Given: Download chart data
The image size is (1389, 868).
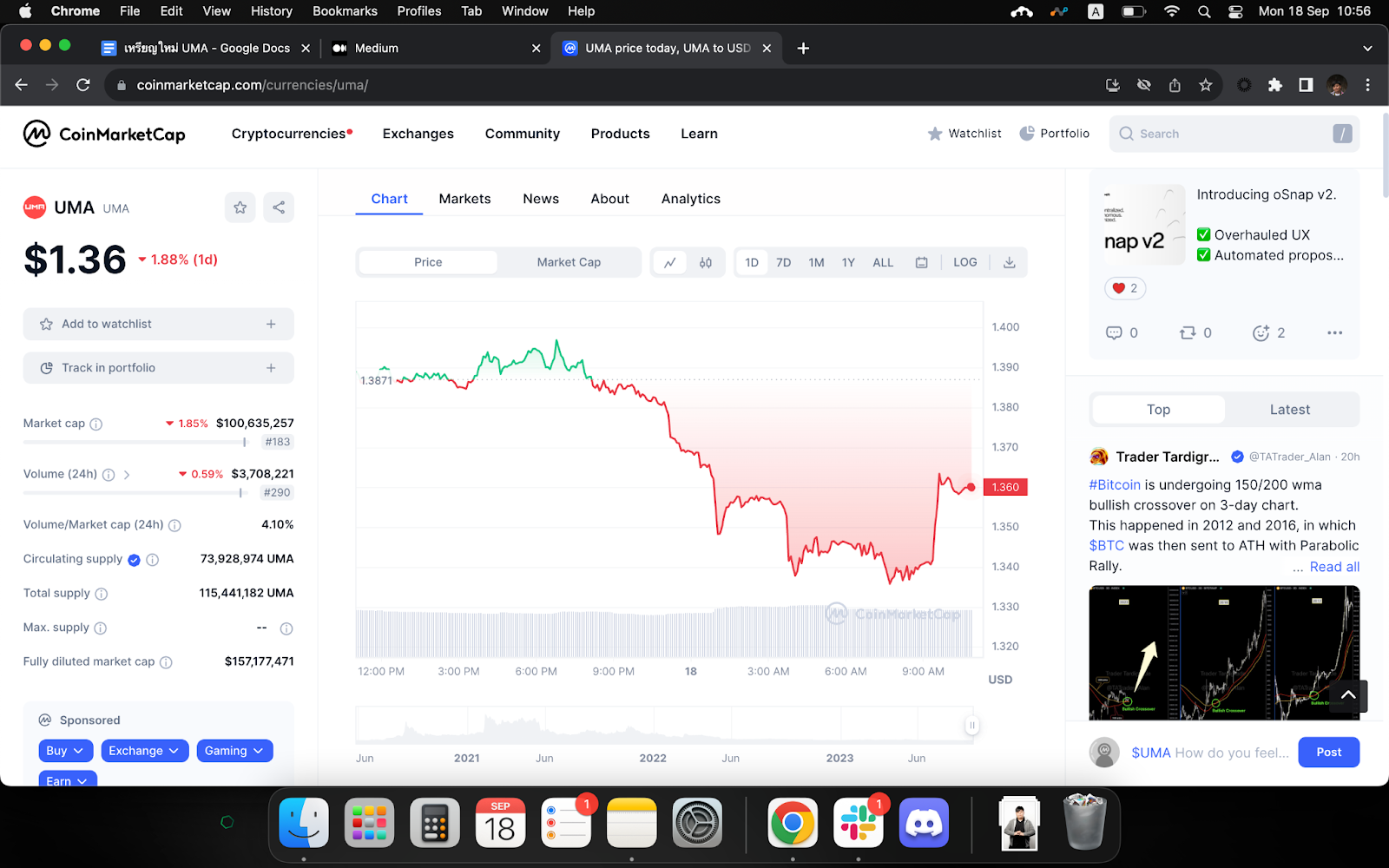Looking at the screenshot, I should (x=1010, y=262).
